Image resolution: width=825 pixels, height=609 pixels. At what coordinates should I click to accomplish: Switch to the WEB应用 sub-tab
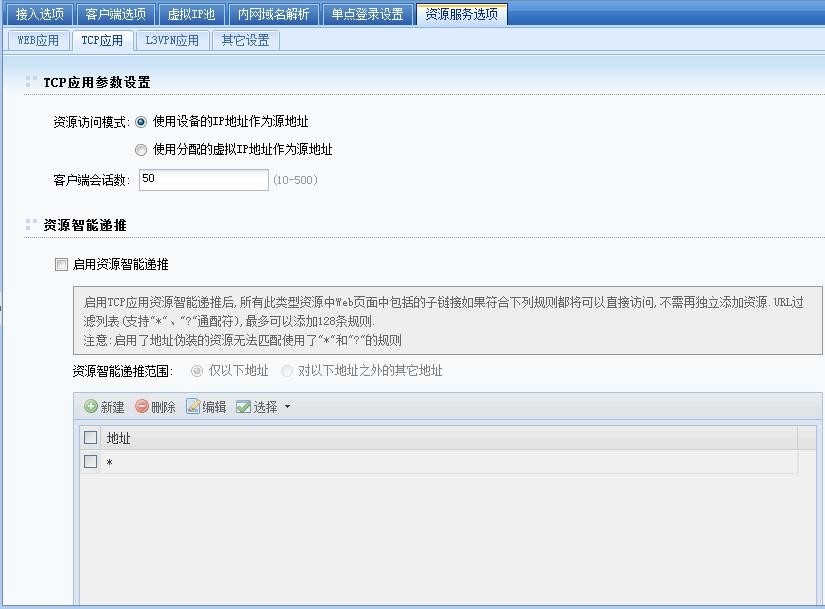pos(38,40)
